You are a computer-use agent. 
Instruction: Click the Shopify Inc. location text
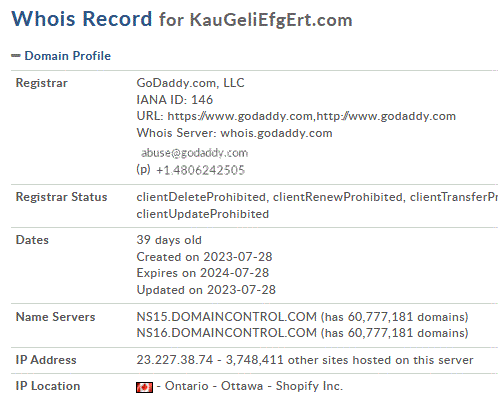(x=309, y=386)
